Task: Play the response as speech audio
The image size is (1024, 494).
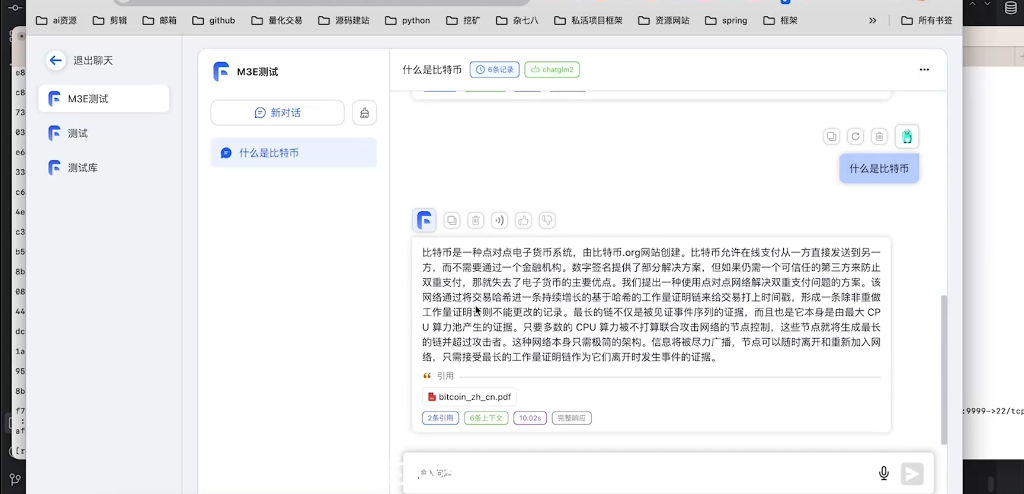Action: point(499,220)
